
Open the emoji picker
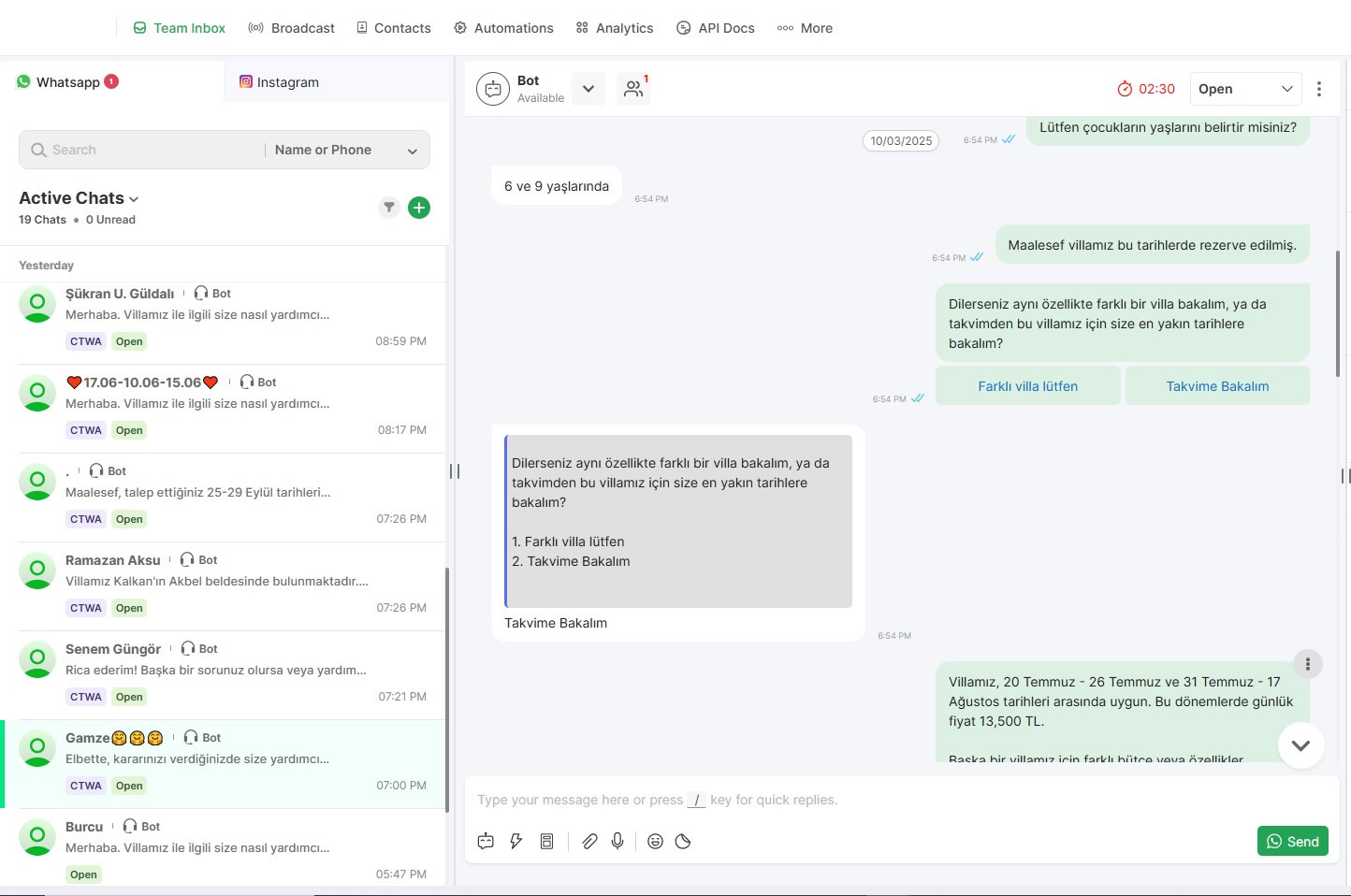point(655,841)
